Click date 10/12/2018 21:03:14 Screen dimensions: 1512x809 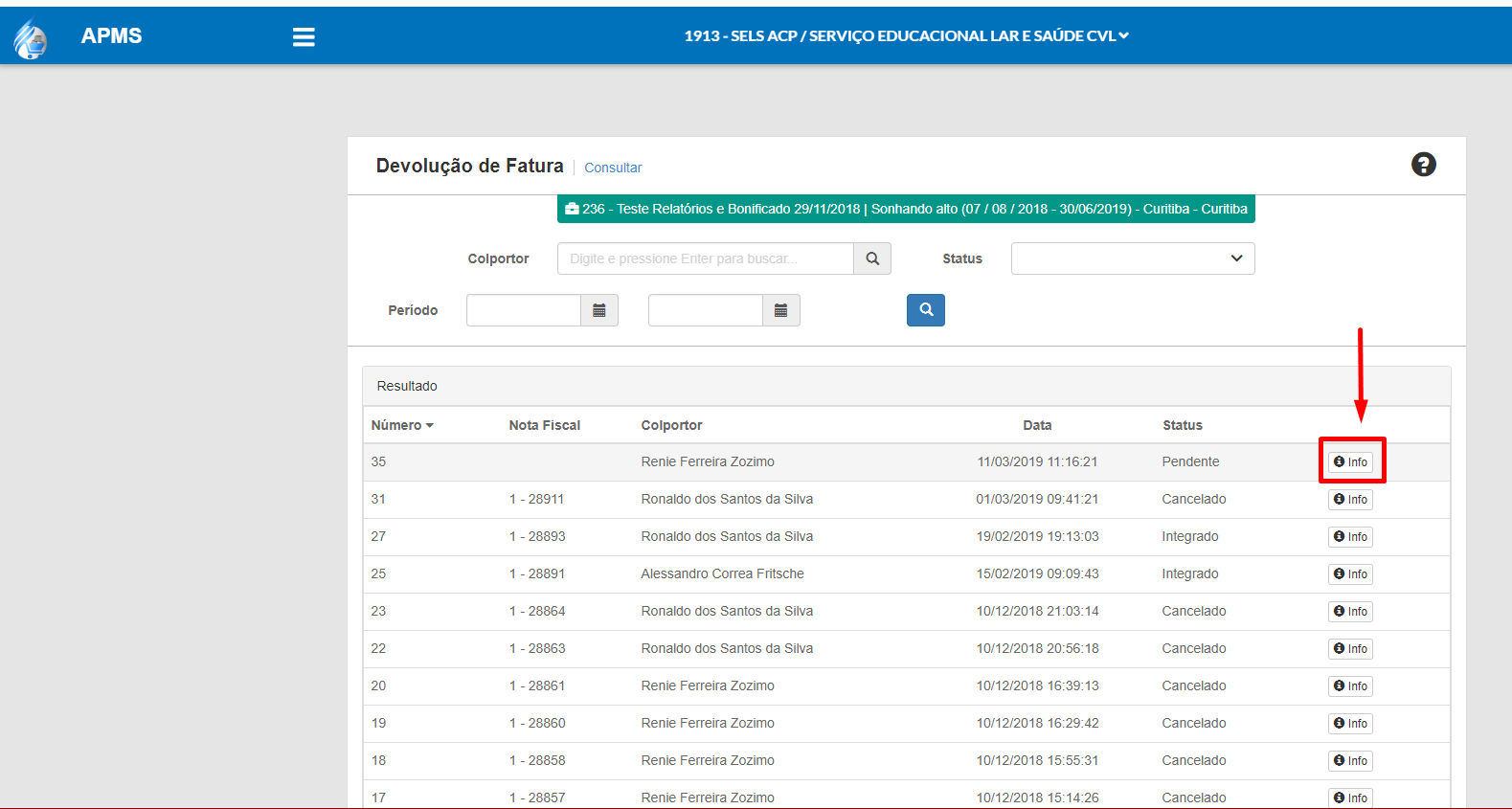[1037, 611]
